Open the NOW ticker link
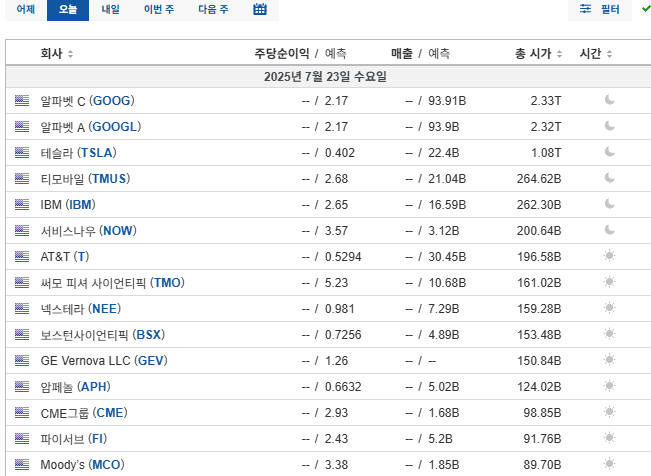Image resolution: width=651 pixels, height=476 pixels. [118, 231]
